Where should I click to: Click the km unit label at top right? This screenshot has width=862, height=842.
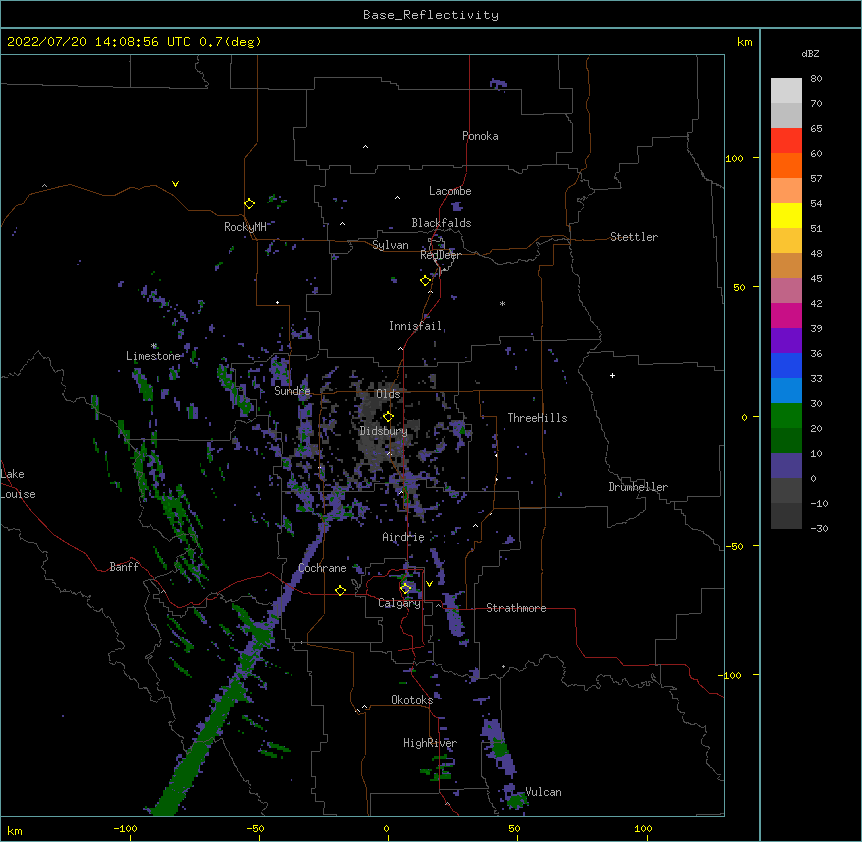(x=744, y=42)
